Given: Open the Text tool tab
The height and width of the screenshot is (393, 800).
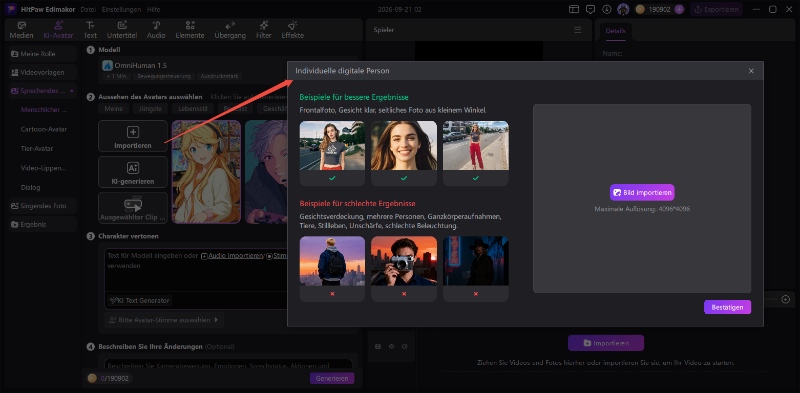Looking at the screenshot, I should click(90, 30).
